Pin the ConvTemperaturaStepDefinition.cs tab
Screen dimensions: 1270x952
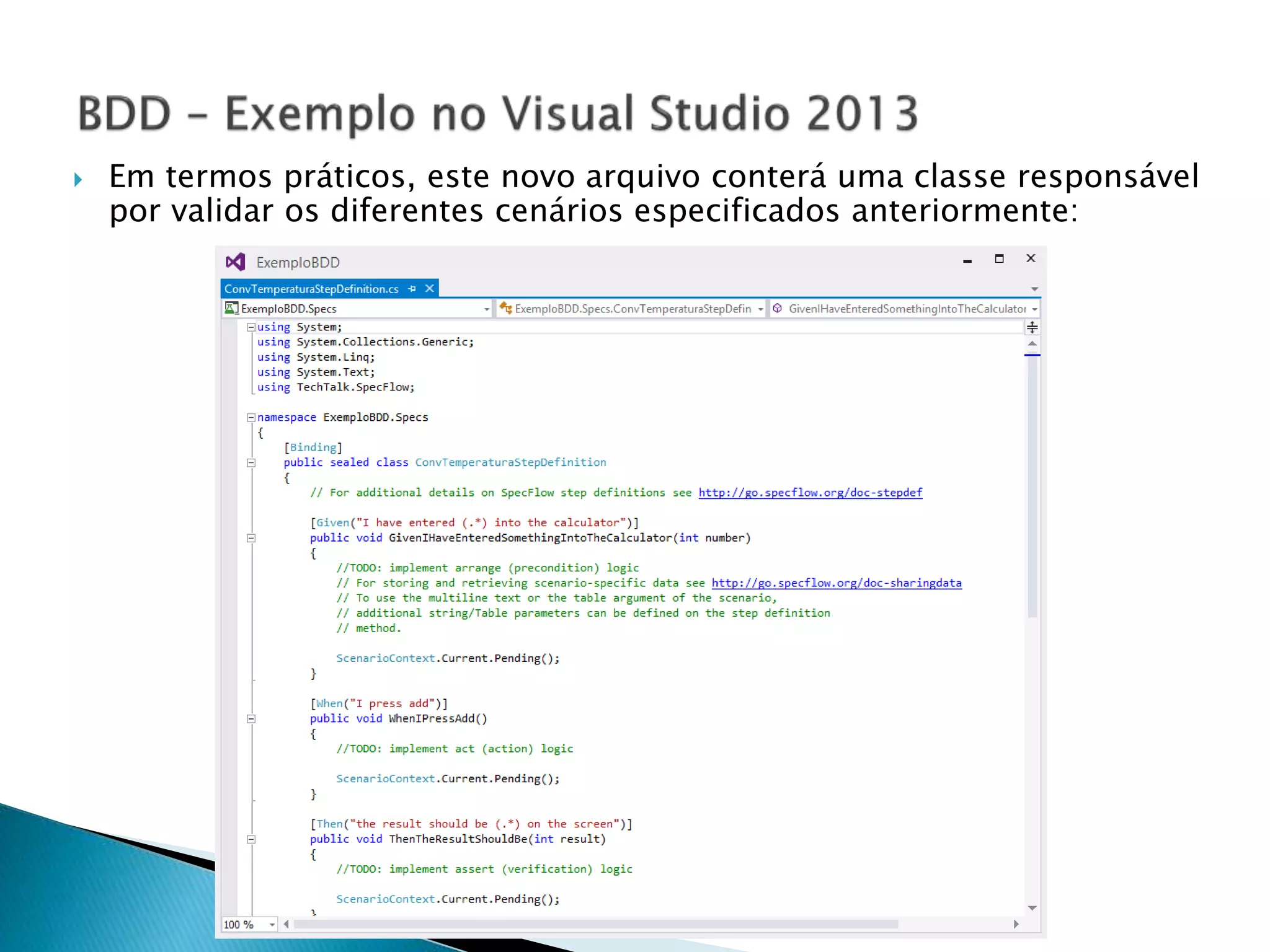(412, 289)
